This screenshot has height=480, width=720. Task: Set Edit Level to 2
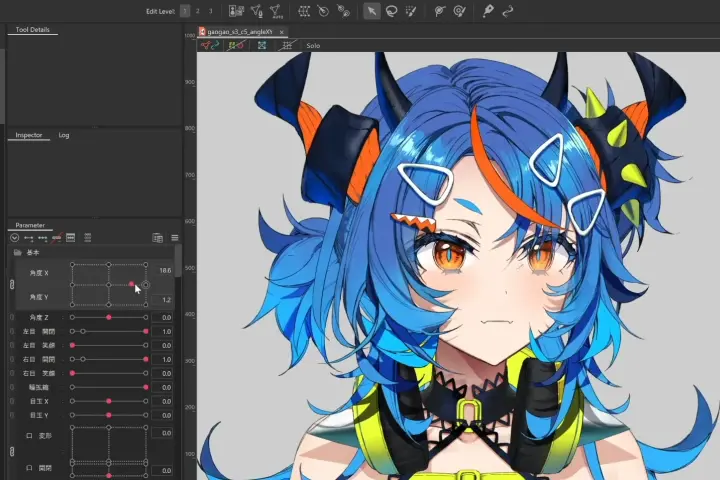(x=198, y=11)
